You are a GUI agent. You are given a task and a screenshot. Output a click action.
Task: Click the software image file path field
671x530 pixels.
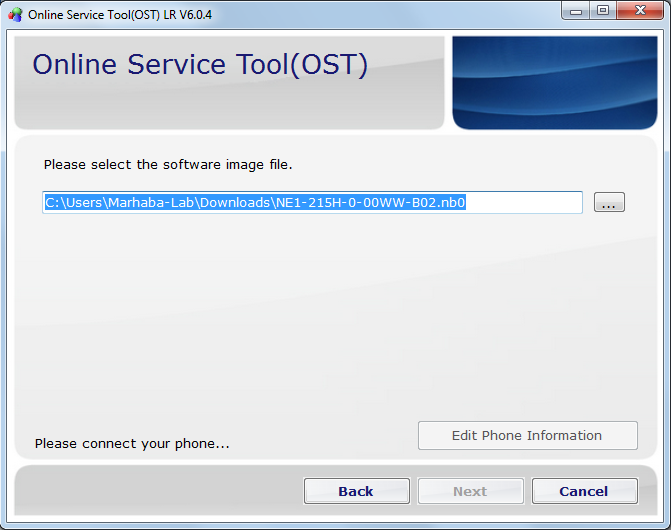coord(312,202)
